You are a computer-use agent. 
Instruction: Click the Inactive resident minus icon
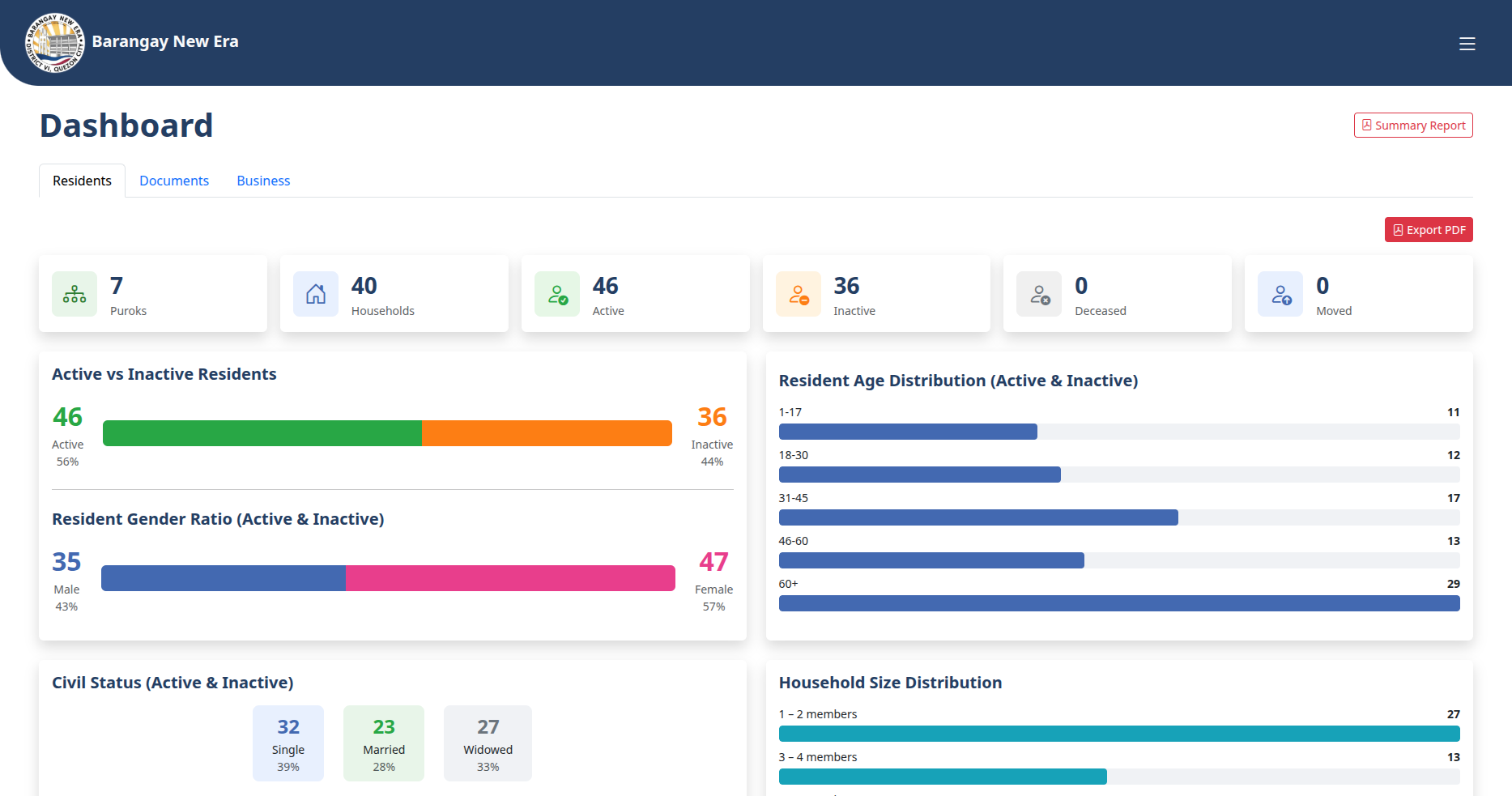coord(799,294)
